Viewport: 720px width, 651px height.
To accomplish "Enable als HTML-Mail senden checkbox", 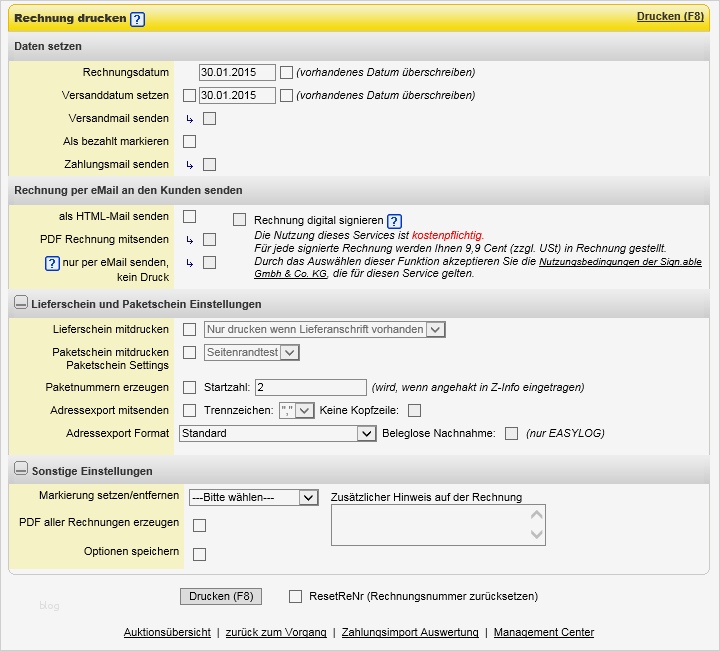I will (189, 217).
